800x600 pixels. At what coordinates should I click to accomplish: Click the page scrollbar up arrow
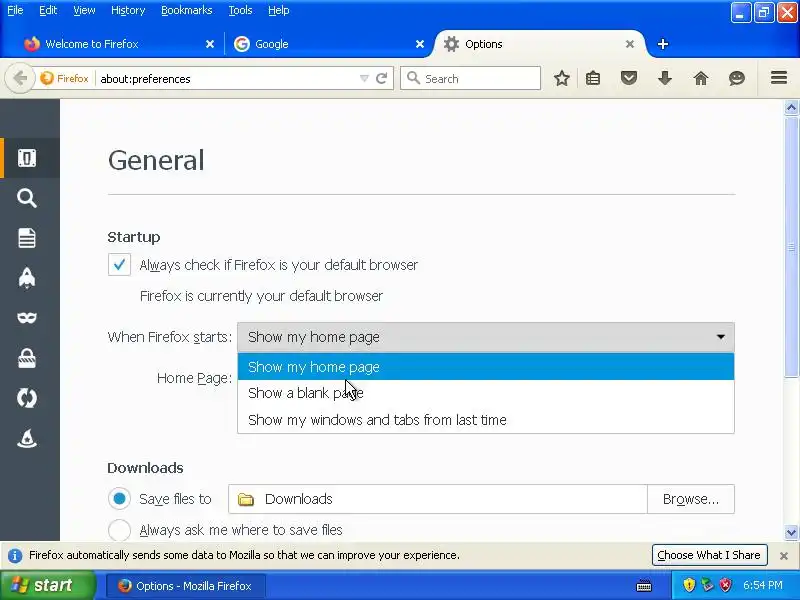coord(791,107)
